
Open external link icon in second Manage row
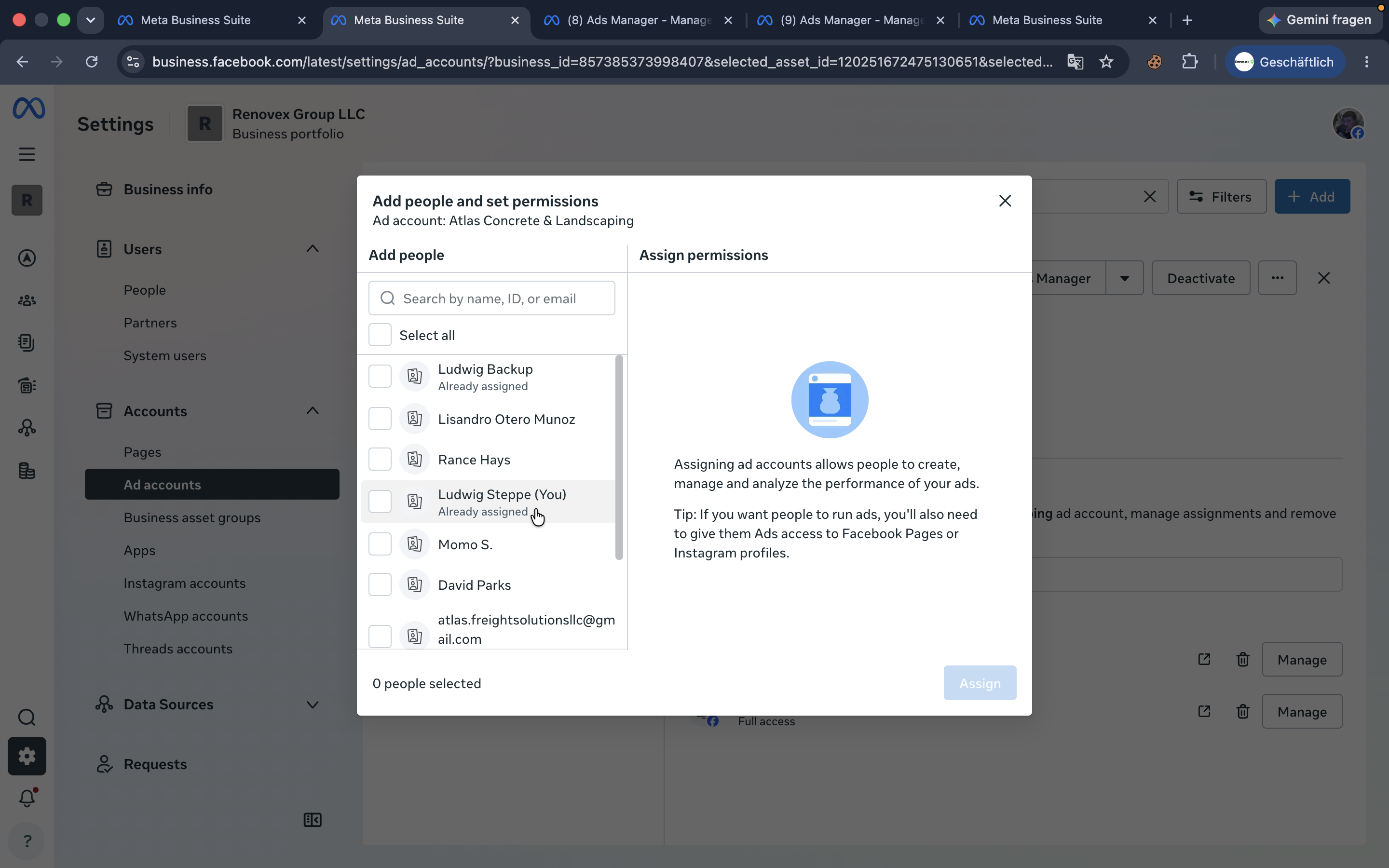tap(1204, 712)
